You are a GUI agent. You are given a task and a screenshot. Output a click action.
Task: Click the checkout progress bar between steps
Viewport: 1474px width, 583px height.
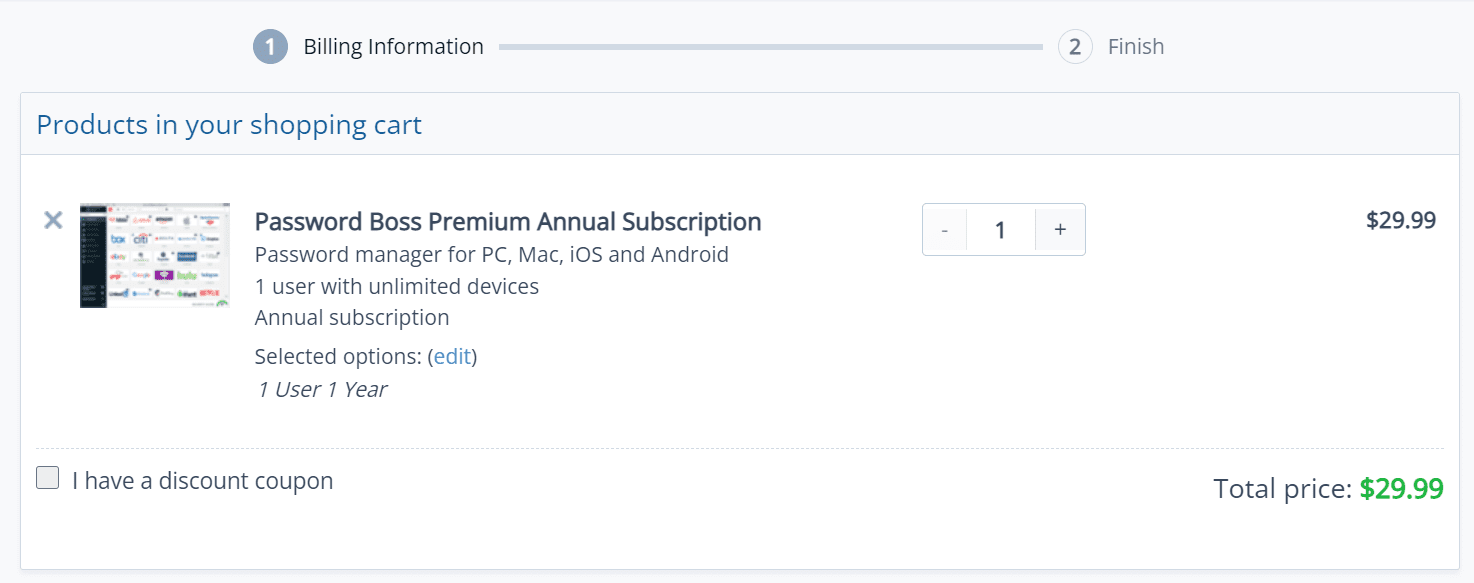tap(771, 47)
